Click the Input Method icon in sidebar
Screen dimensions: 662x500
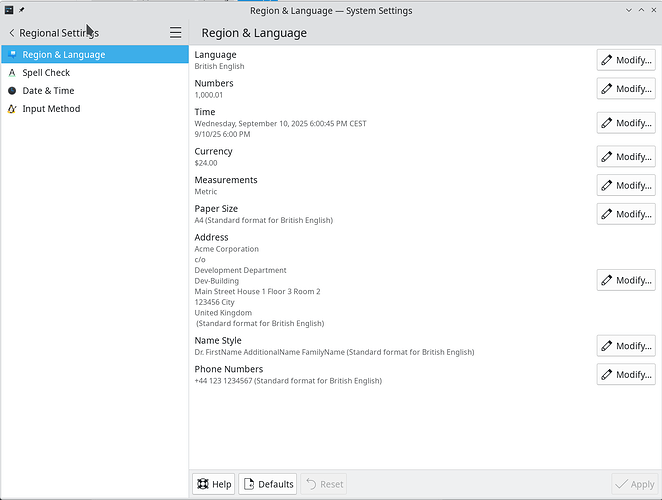click(x=12, y=109)
